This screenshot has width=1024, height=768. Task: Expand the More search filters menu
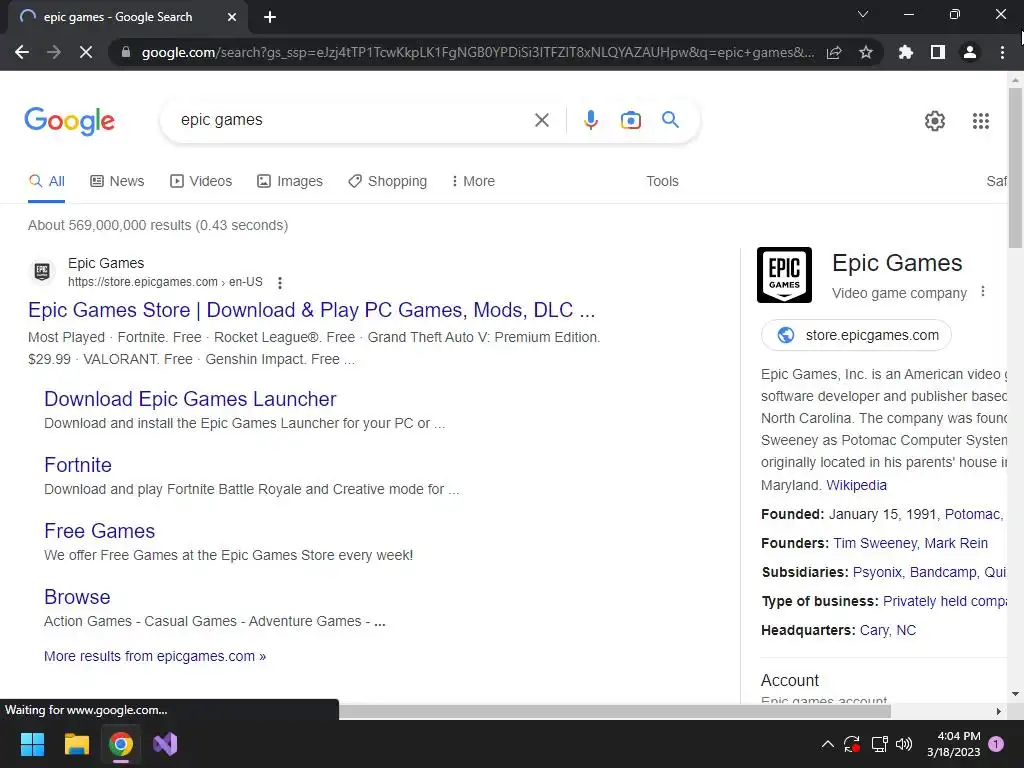click(473, 181)
